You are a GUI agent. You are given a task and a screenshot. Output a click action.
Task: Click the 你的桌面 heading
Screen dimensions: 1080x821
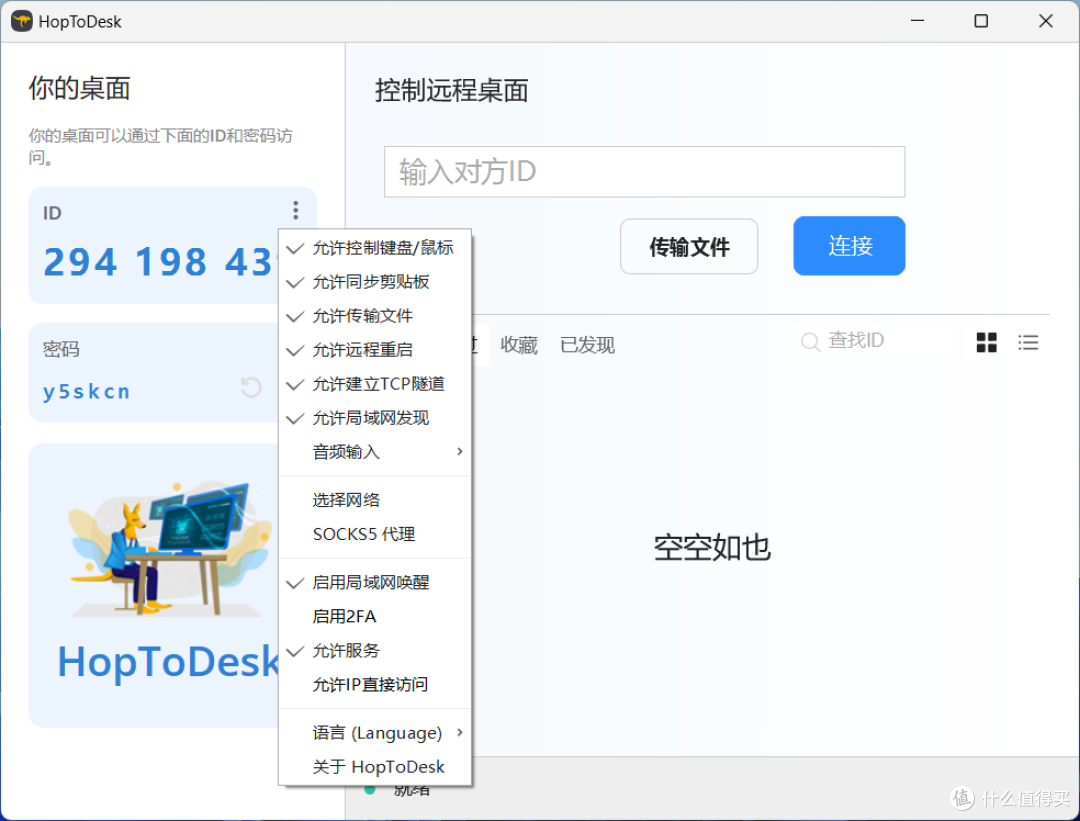pyautogui.click(x=79, y=88)
